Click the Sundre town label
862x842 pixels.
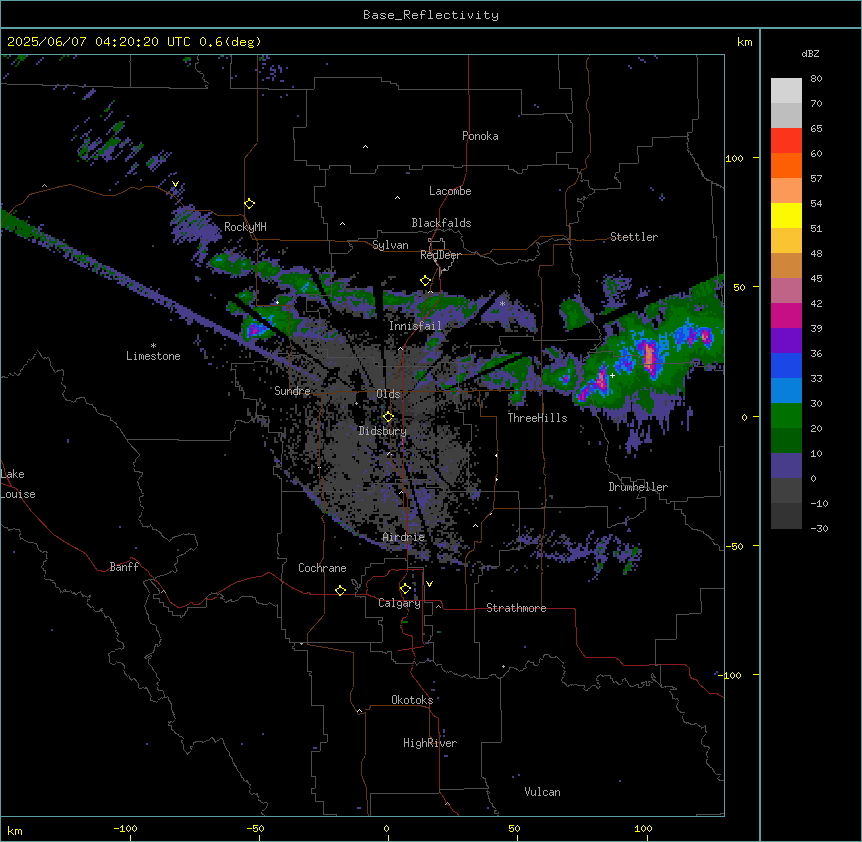tap(292, 391)
